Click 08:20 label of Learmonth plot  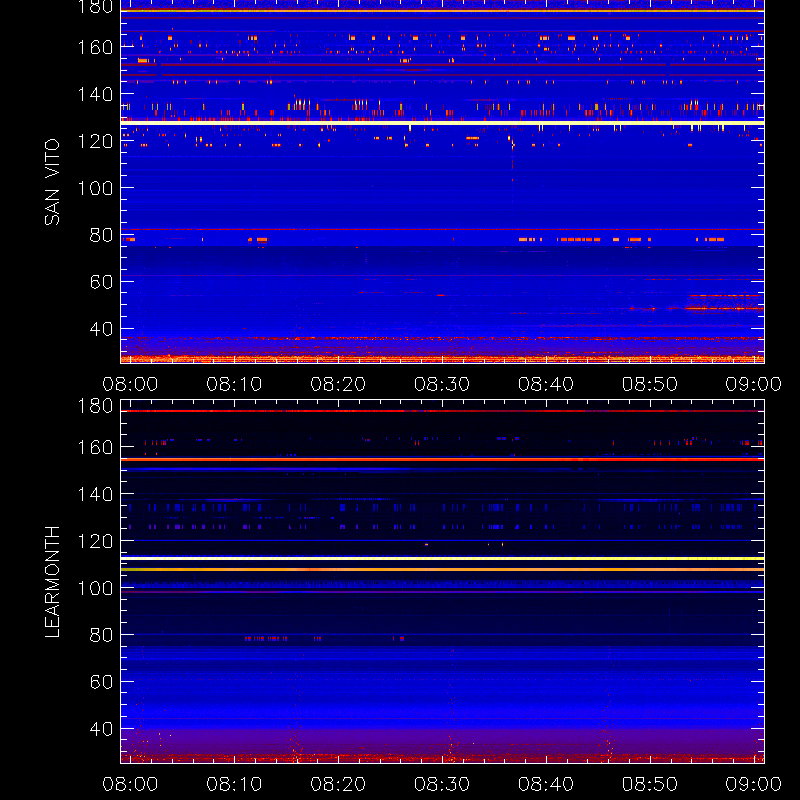[338, 784]
